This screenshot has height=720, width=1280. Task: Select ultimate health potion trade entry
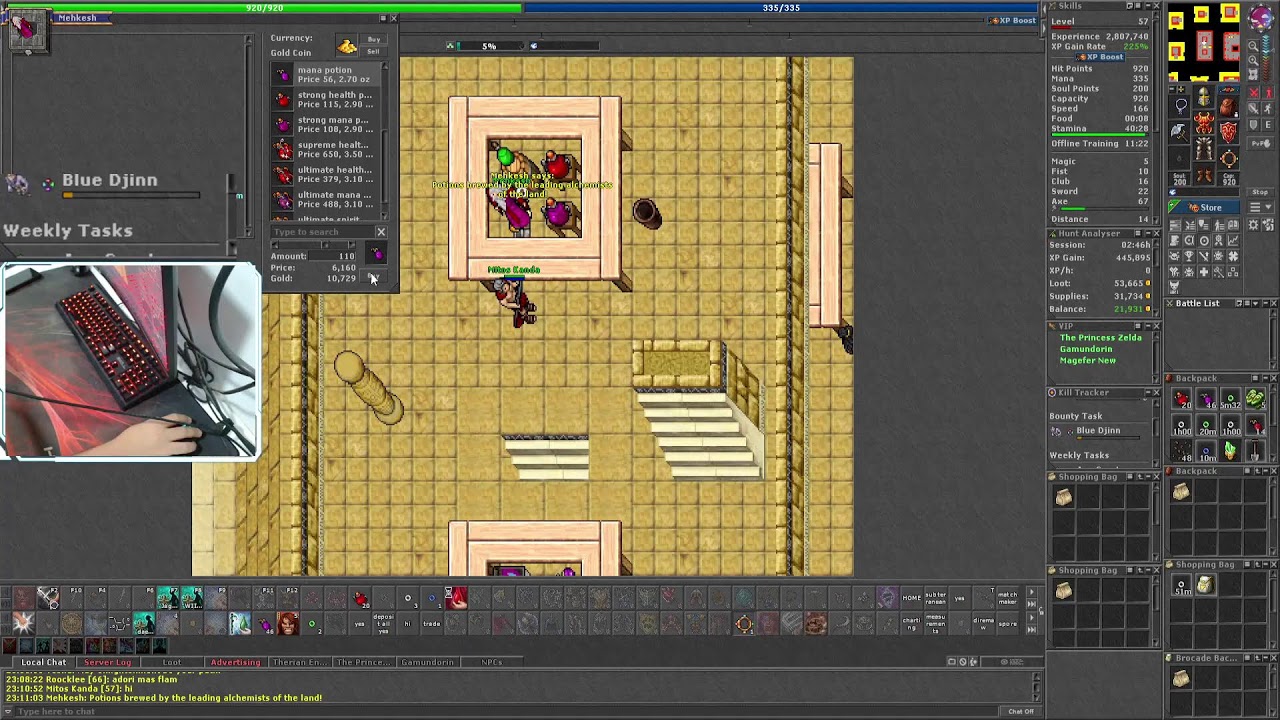pyautogui.click(x=323, y=175)
